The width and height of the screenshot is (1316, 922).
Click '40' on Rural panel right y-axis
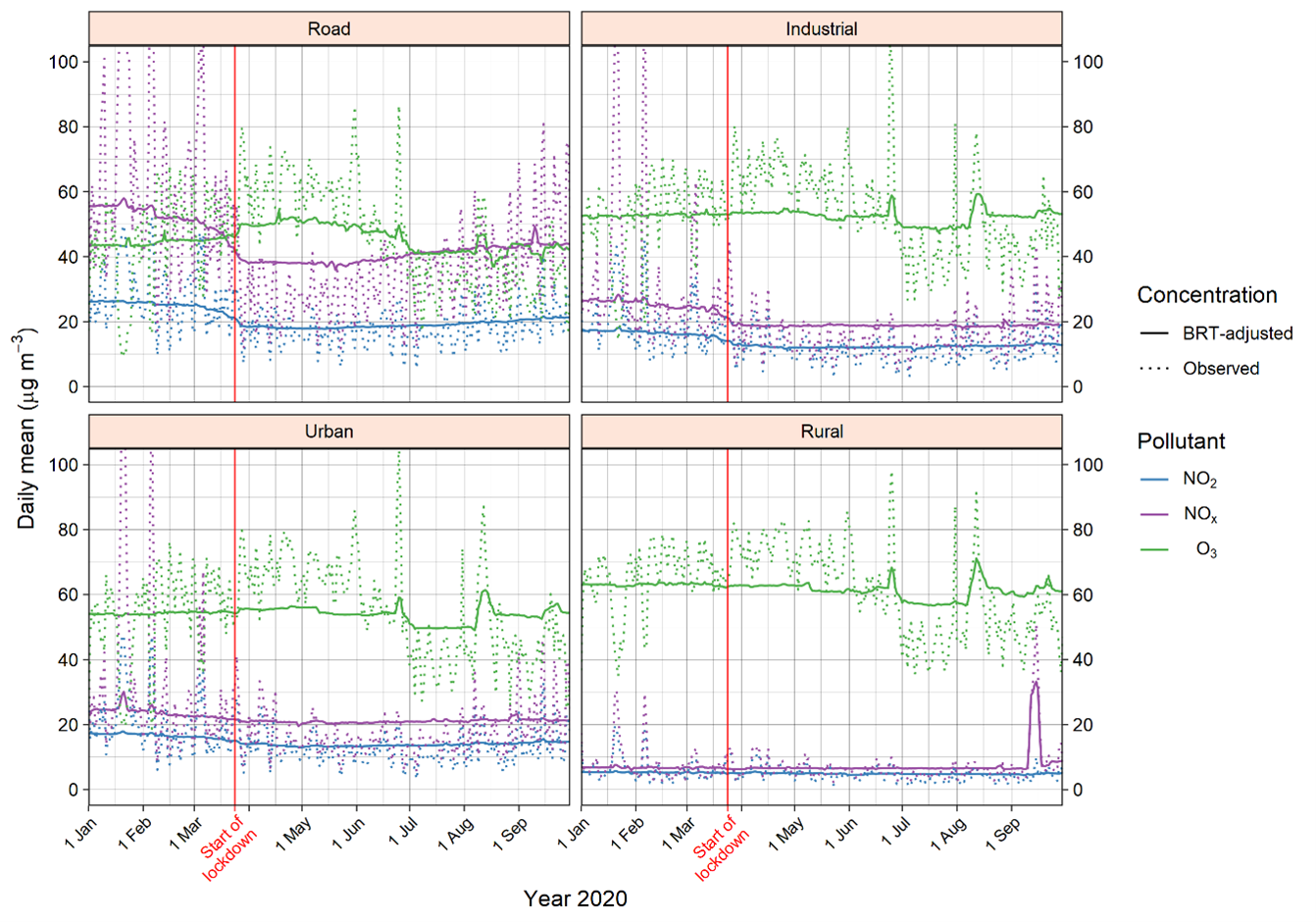coord(1084,660)
